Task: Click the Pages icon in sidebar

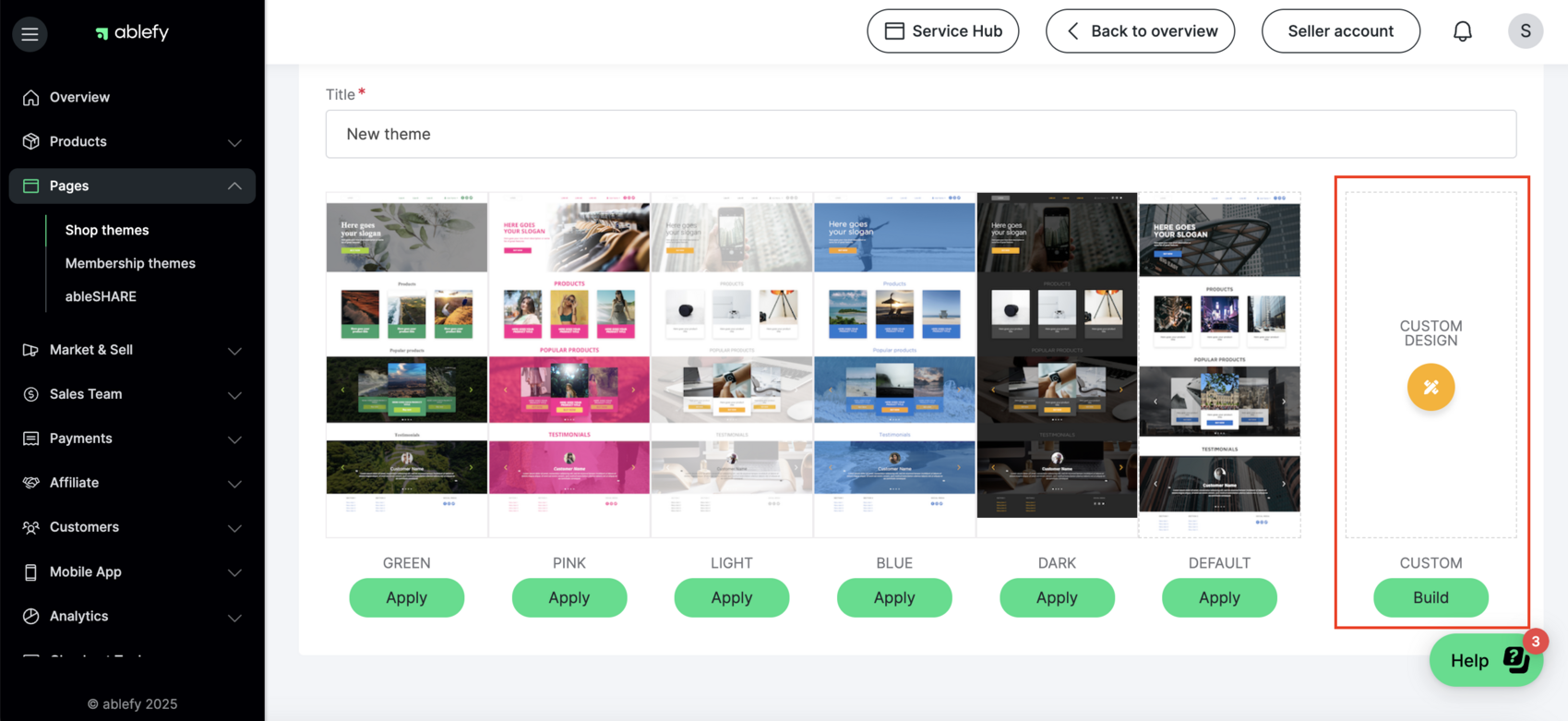Action: click(30, 186)
